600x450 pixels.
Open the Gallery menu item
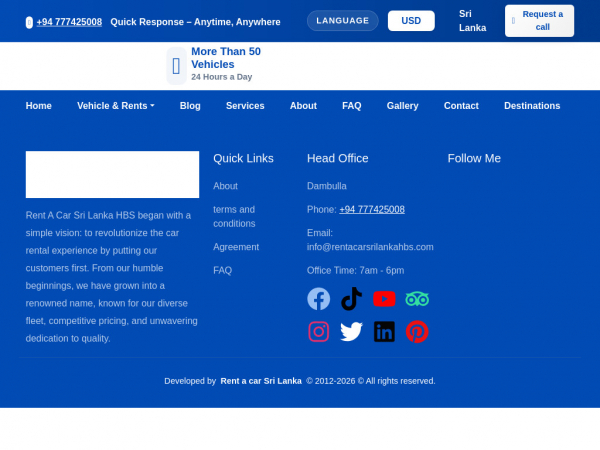pyautogui.click(x=402, y=106)
